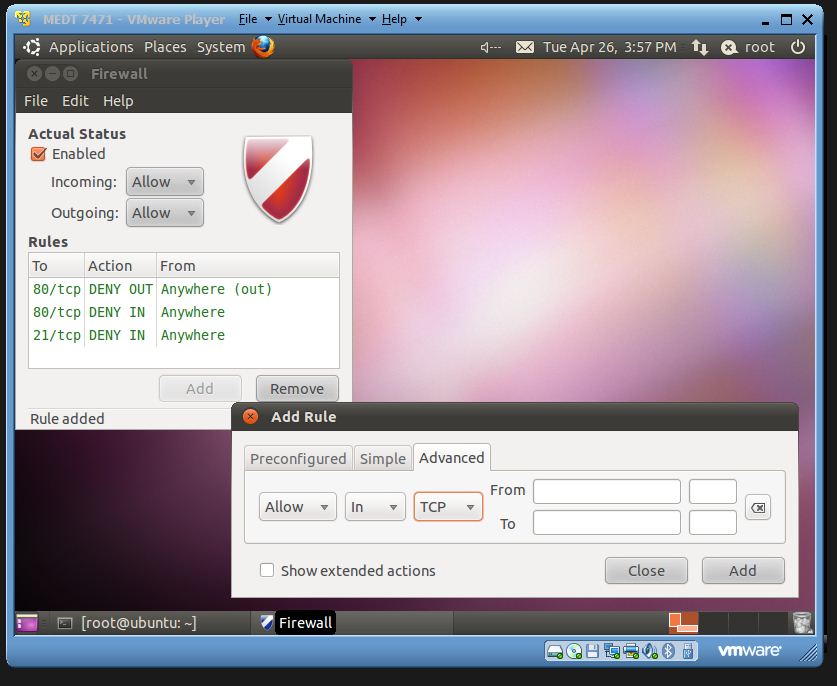Image resolution: width=837 pixels, height=686 pixels.
Task: Open the Outgoing policy dropdown
Action: (x=164, y=212)
